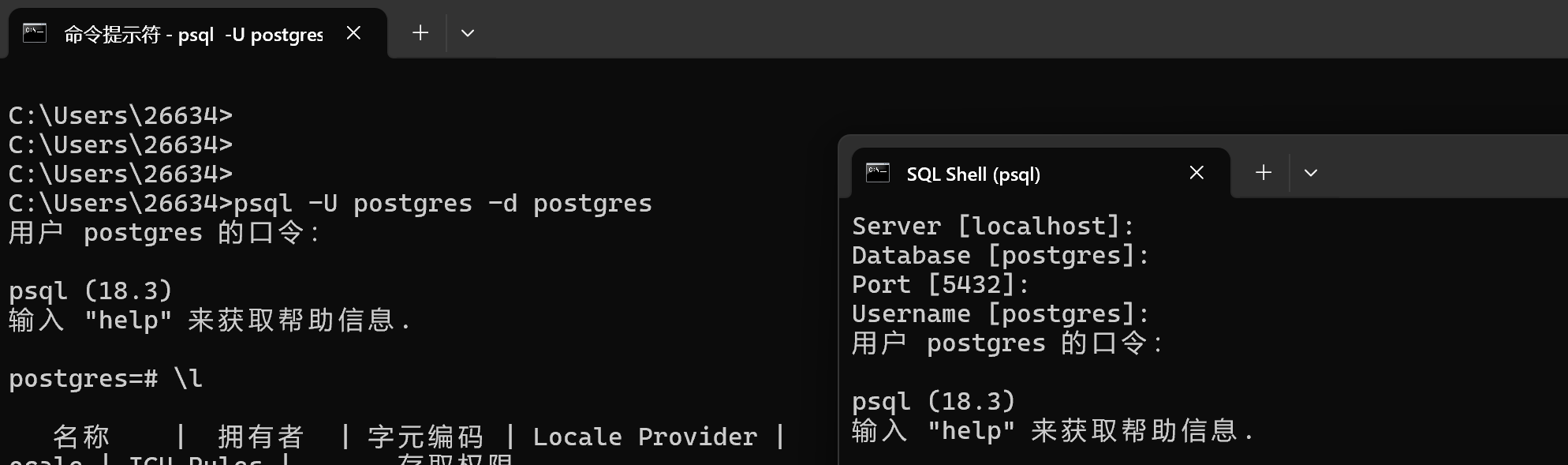
Task: Click the "Locale Provider" column header text
Action: click(x=644, y=437)
